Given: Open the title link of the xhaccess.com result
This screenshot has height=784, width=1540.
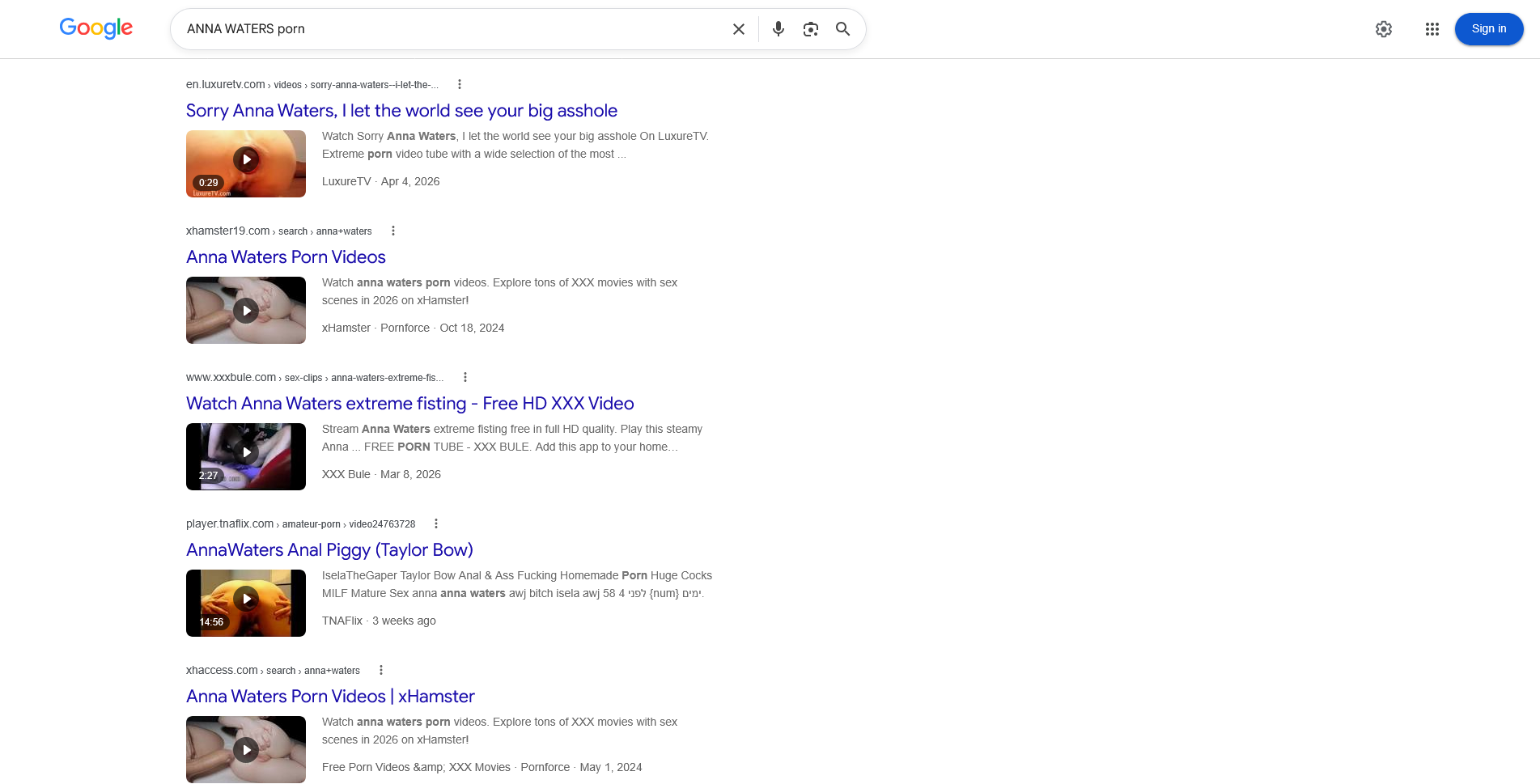Looking at the screenshot, I should coord(330,697).
